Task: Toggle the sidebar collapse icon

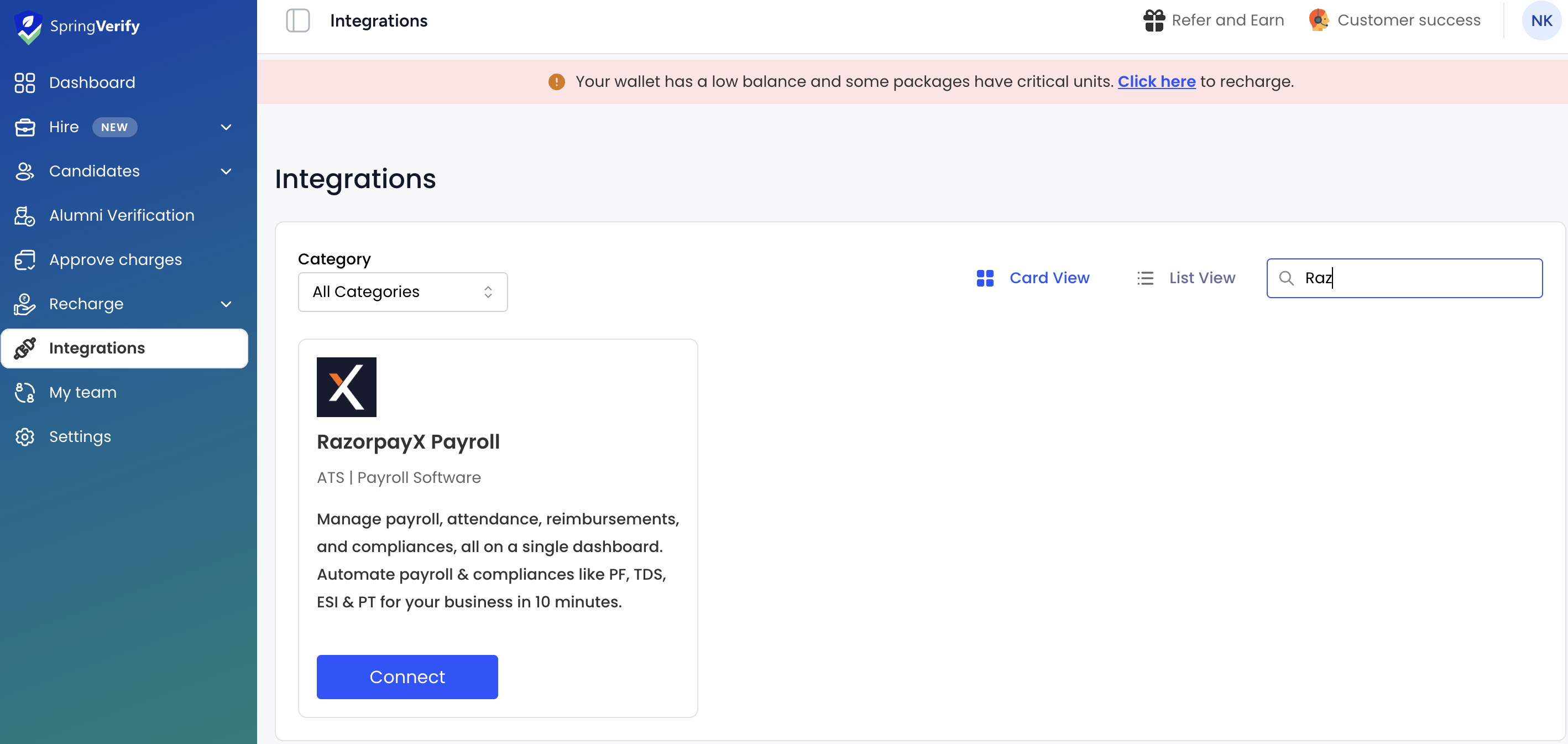Action: [297, 20]
